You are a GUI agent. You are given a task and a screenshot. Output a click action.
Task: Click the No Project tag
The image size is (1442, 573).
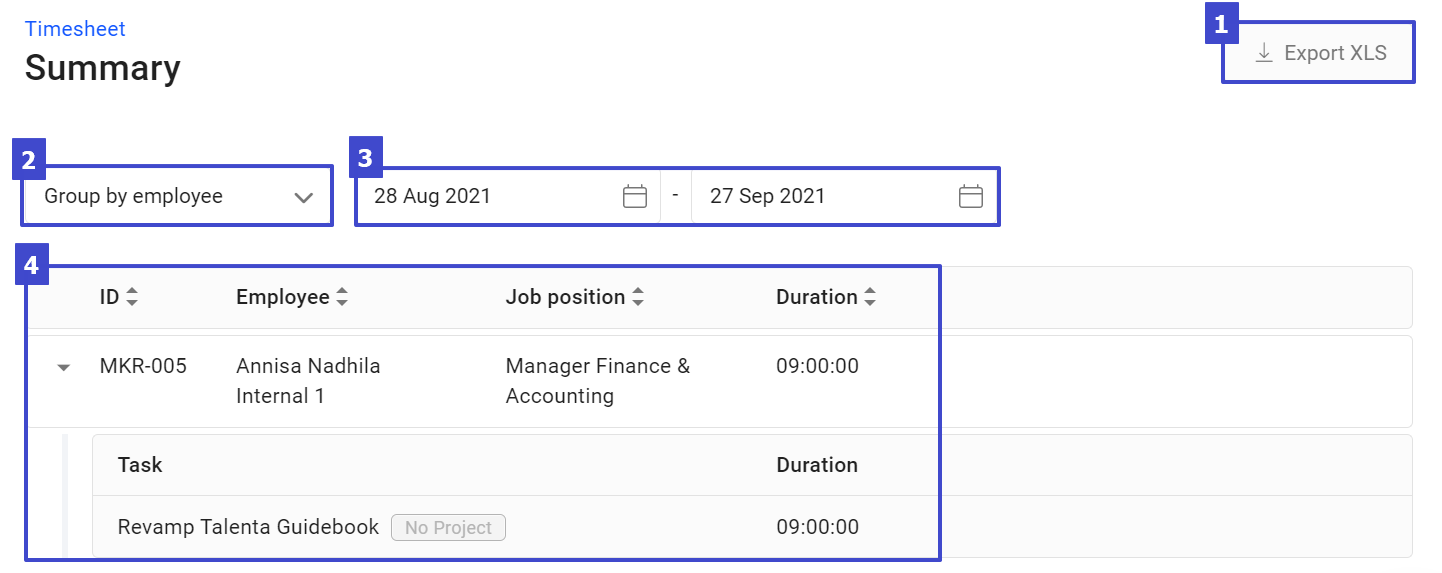tap(448, 528)
